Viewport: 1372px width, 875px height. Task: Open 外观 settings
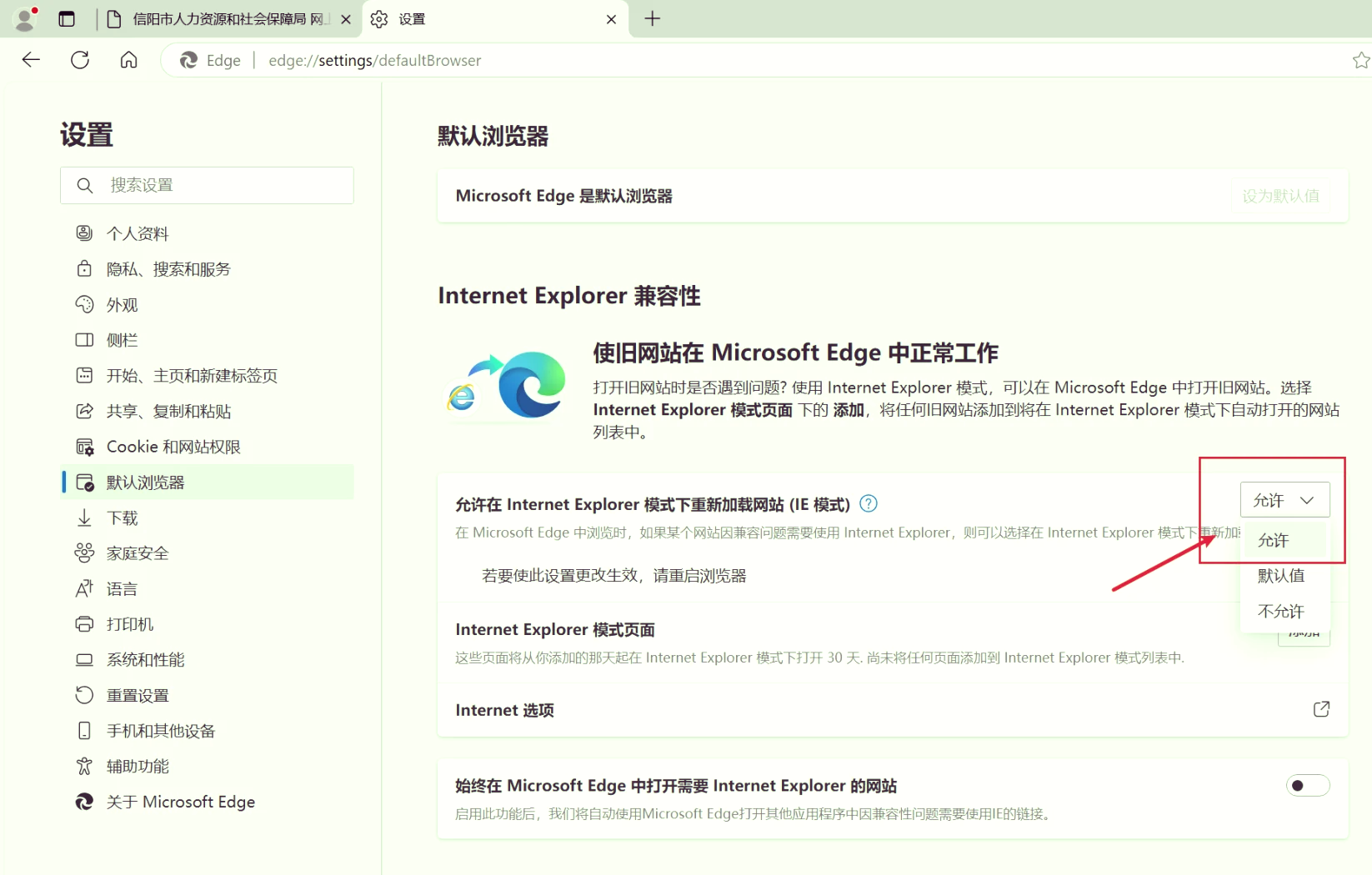(x=208, y=305)
